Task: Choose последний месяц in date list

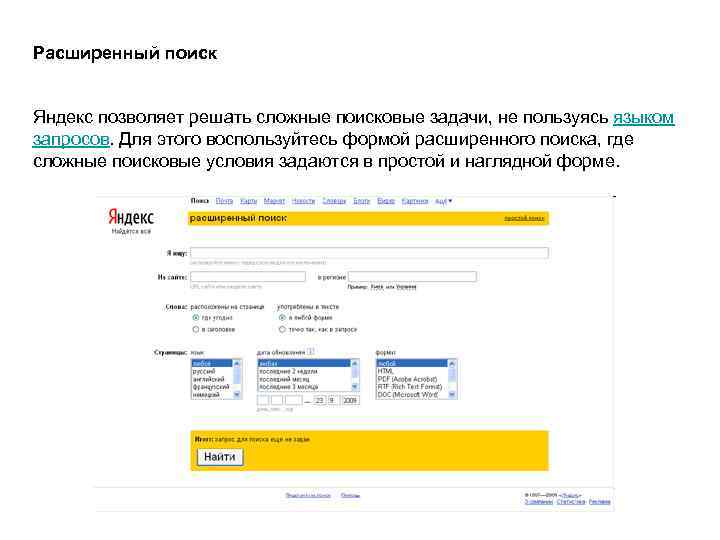Action: [304, 379]
